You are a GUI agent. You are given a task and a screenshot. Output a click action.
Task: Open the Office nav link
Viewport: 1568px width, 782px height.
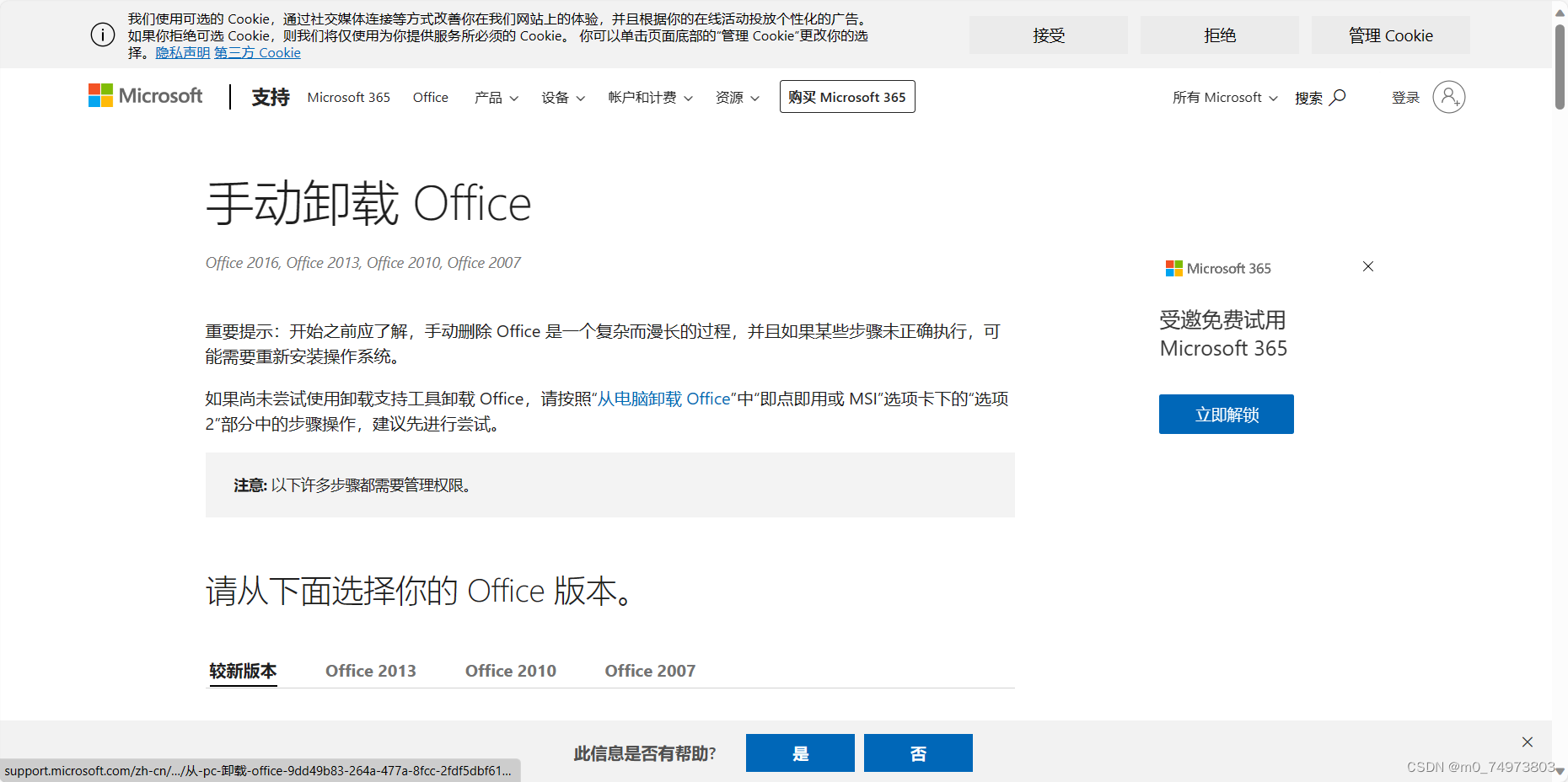[431, 98]
